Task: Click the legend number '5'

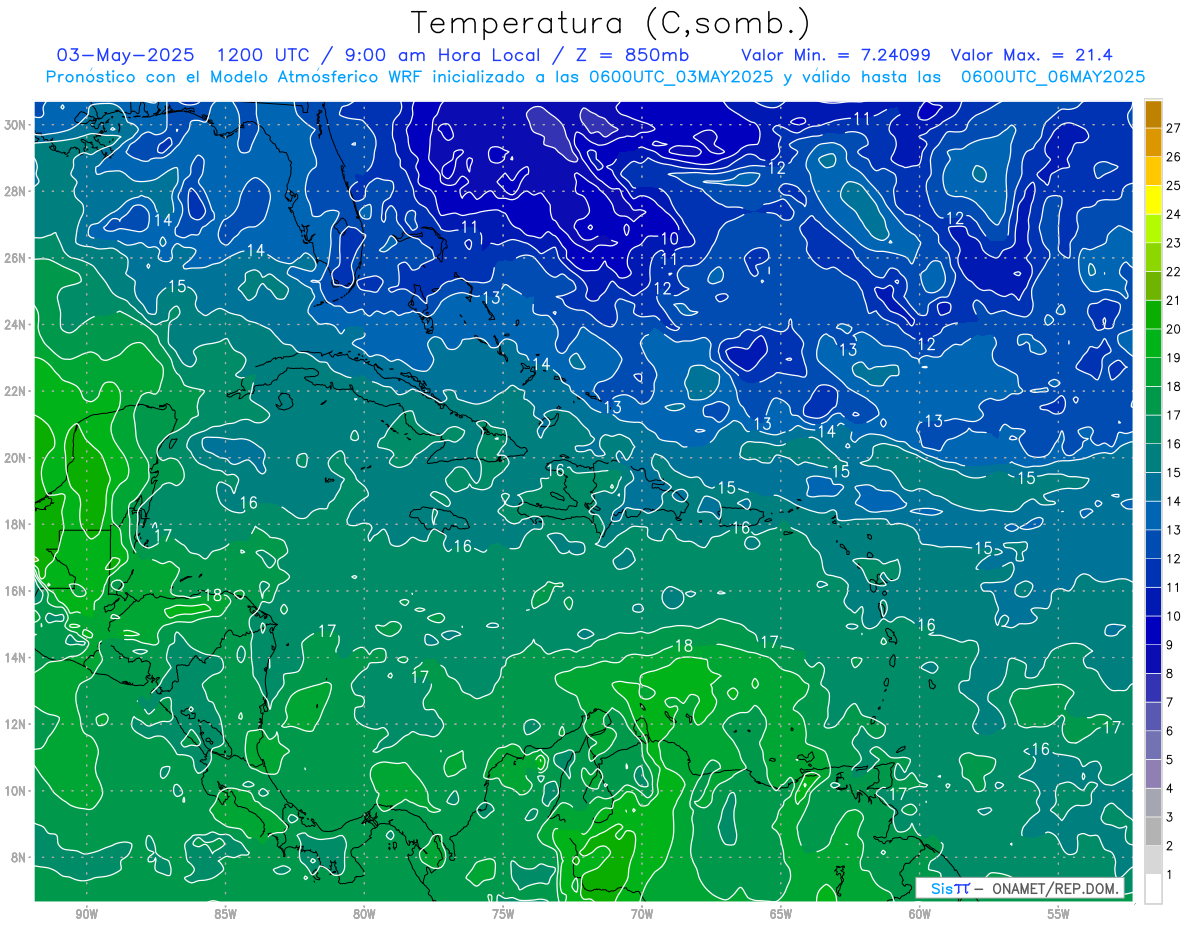Action: tap(1169, 760)
